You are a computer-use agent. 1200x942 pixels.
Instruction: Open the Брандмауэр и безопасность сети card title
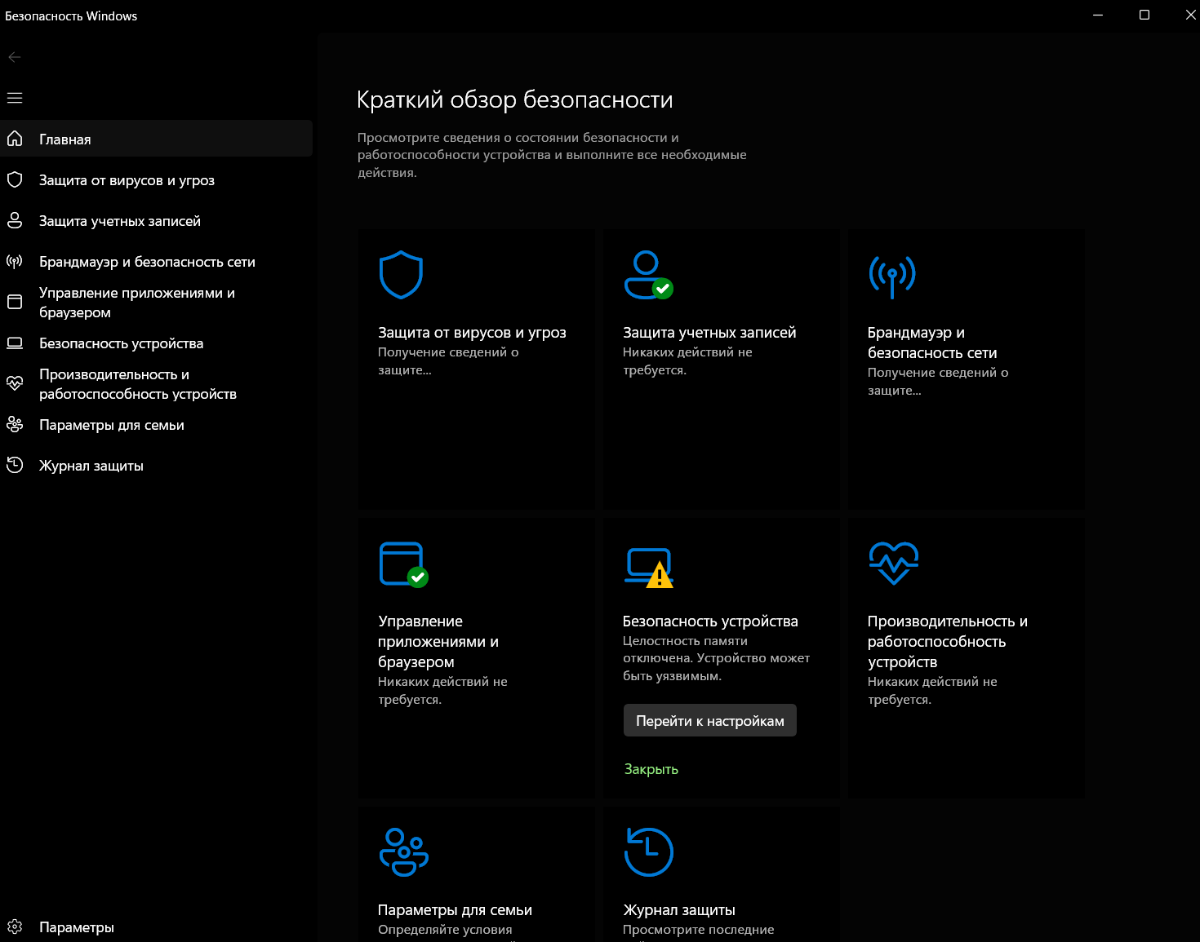(932, 342)
